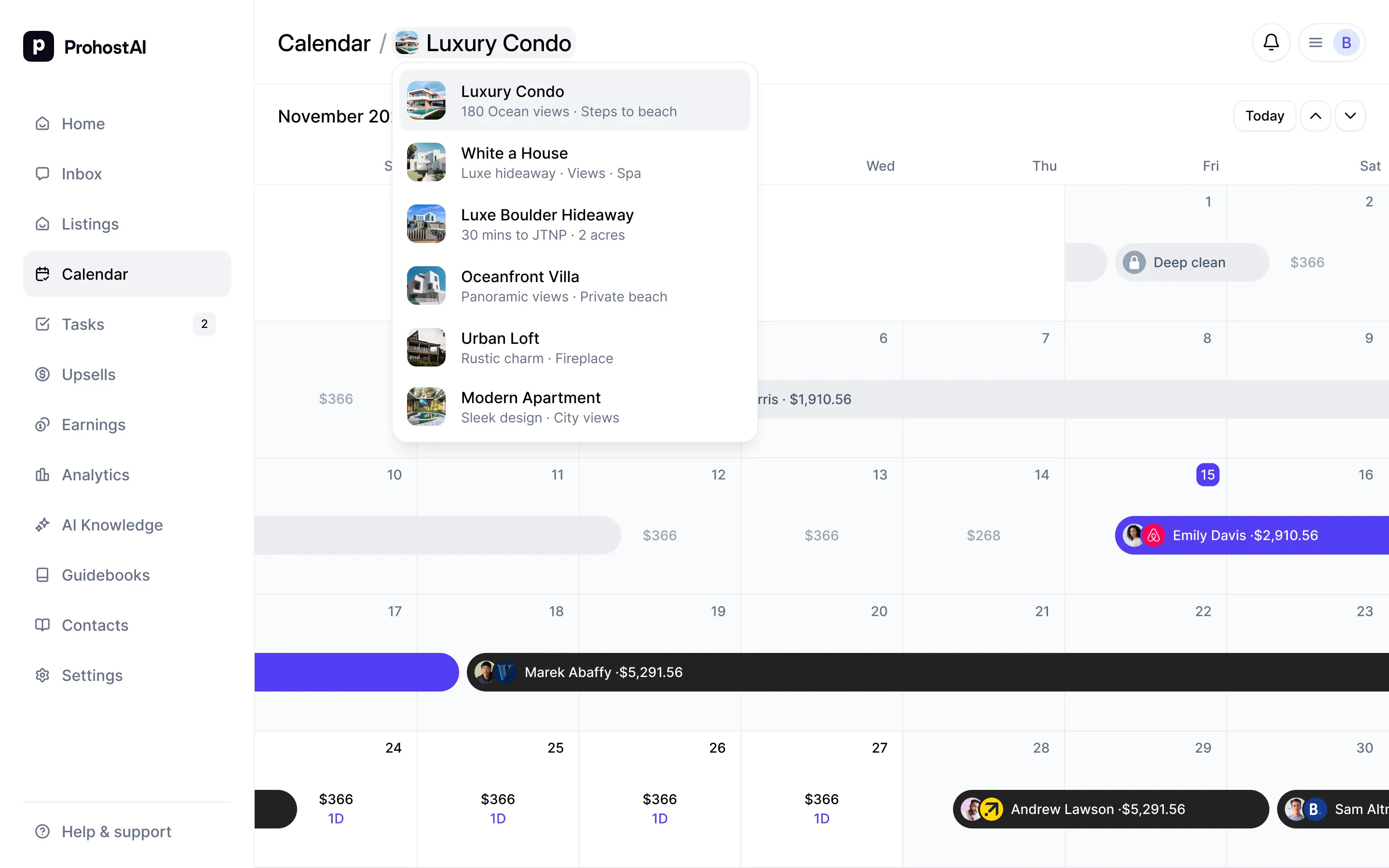Image resolution: width=1389 pixels, height=868 pixels.
Task: Click the Upsells dollar icon in sidebar
Action: (x=42, y=374)
